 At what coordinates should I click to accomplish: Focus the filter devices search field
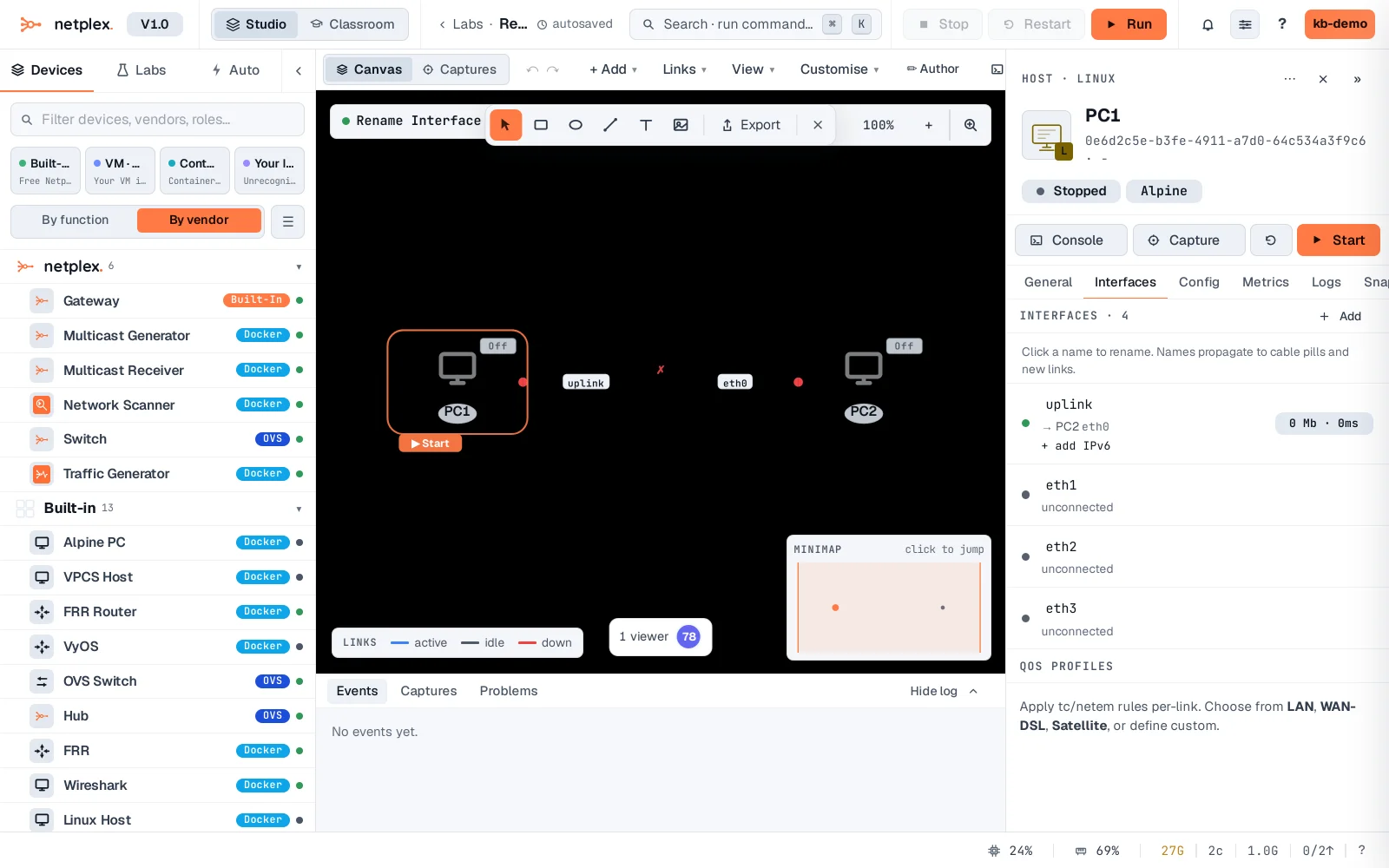coord(157,120)
